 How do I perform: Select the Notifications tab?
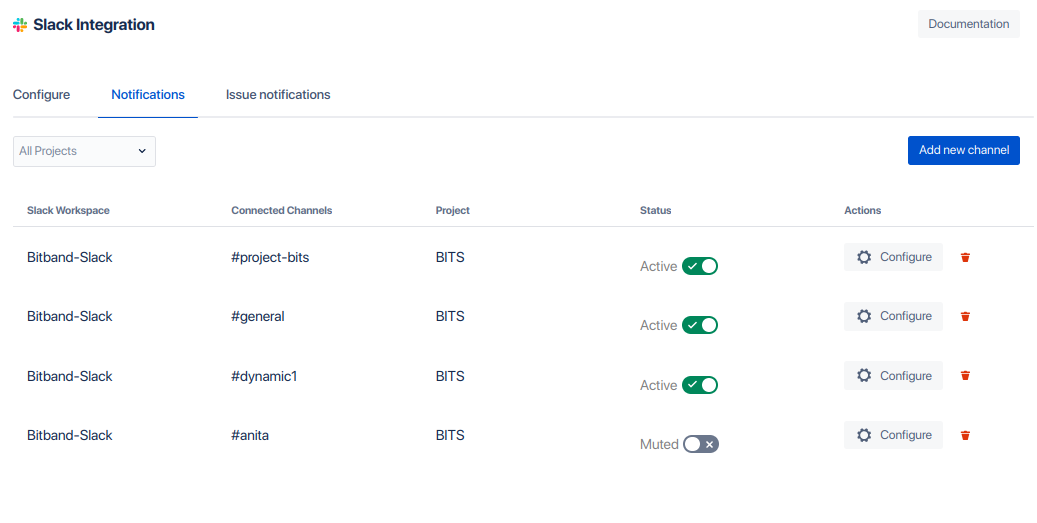point(147,95)
